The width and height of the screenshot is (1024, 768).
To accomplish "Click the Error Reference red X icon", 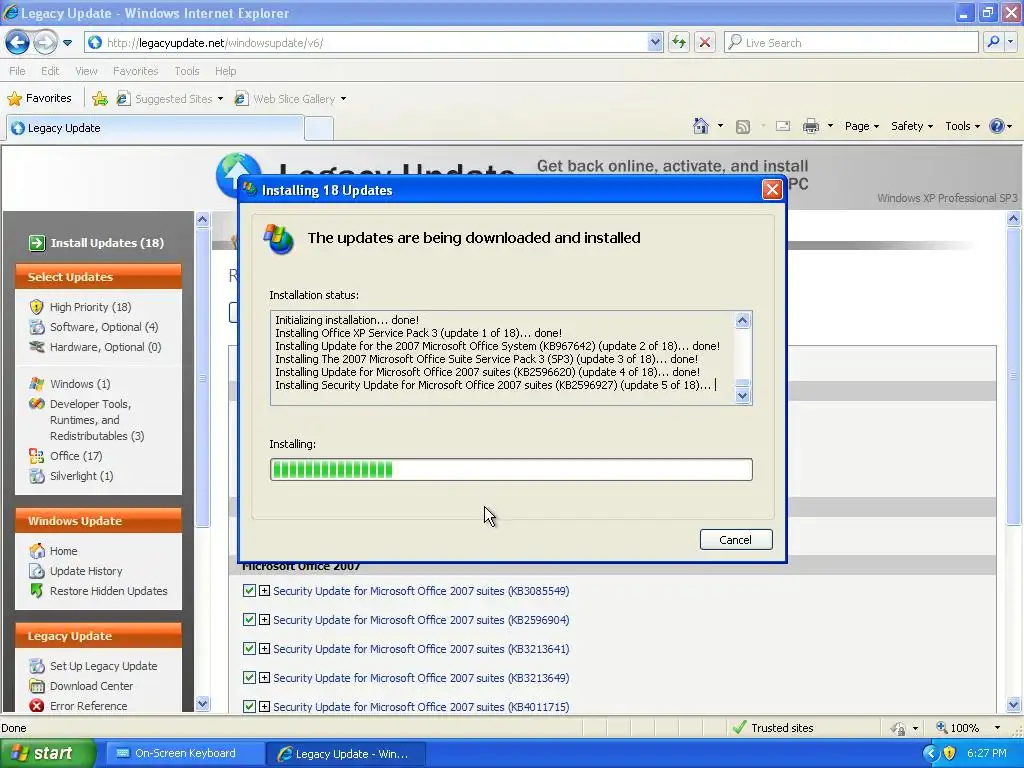I will [x=37, y=706].
